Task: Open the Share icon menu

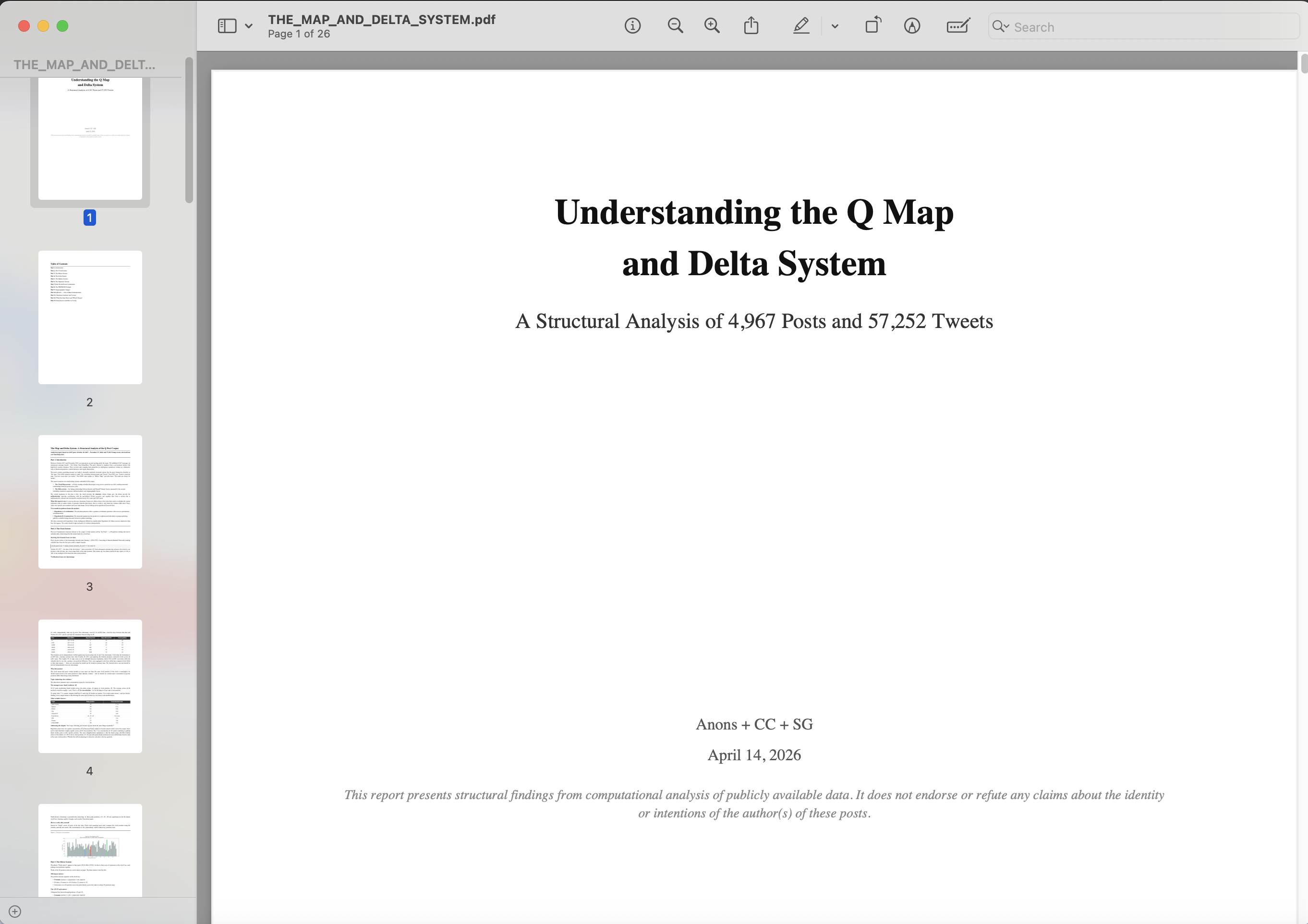Action: click(x=751, y=25)
